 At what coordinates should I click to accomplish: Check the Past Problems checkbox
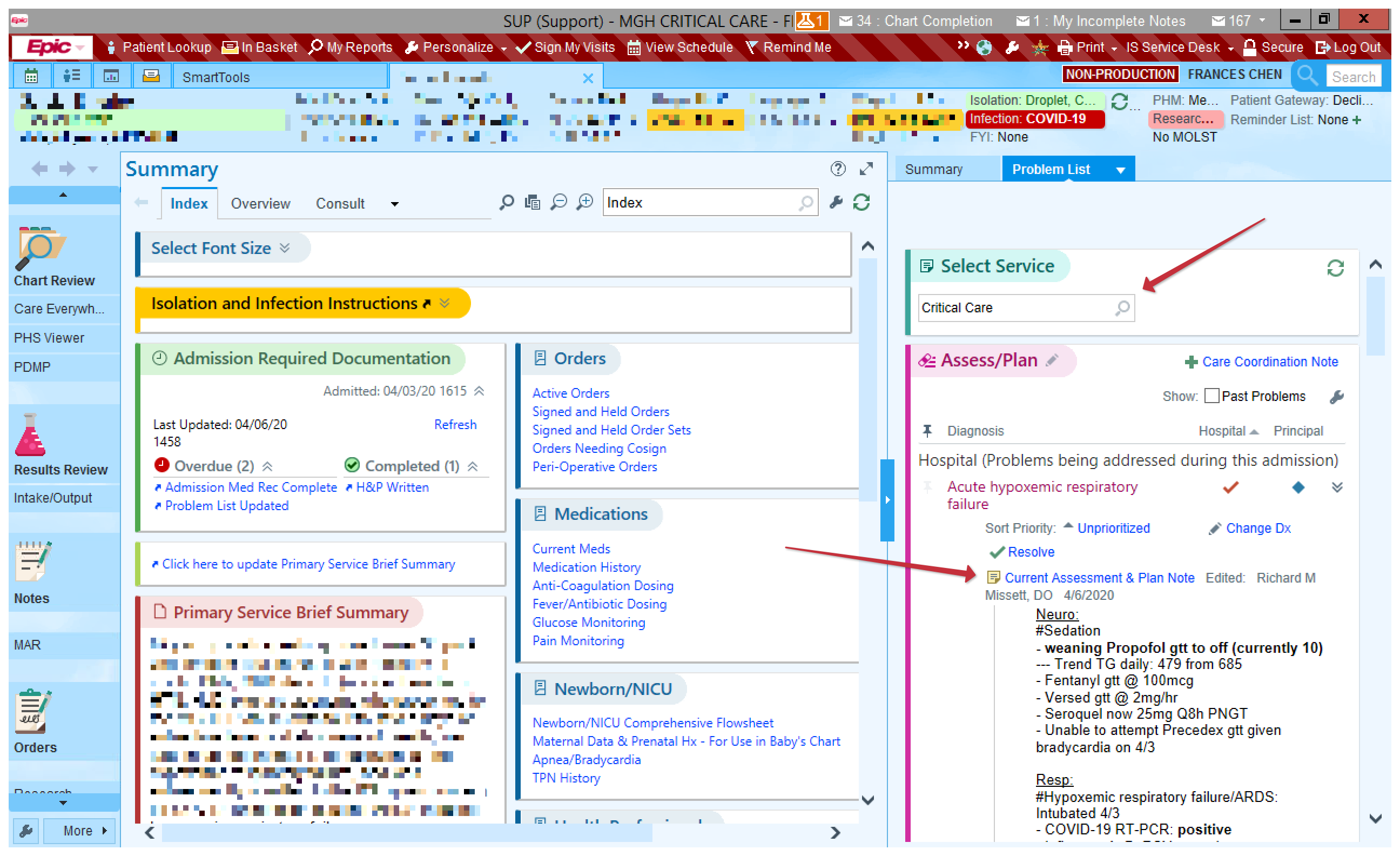1211,396
